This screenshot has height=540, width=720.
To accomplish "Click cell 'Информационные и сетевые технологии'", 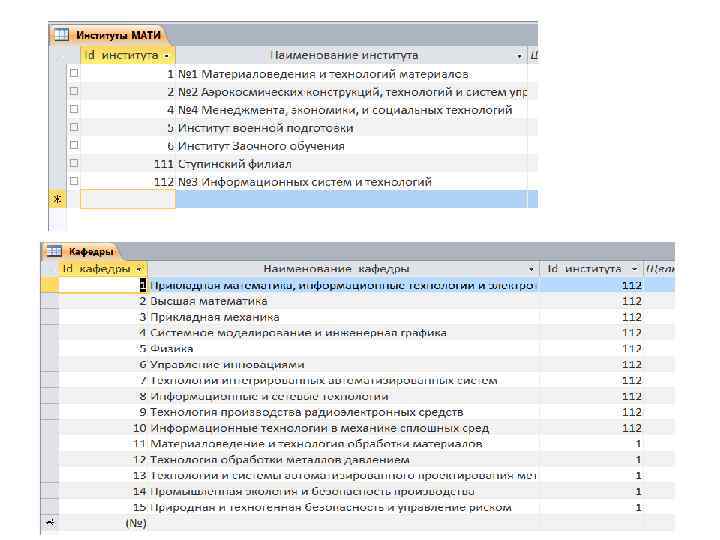I will [x=343, y=396].
